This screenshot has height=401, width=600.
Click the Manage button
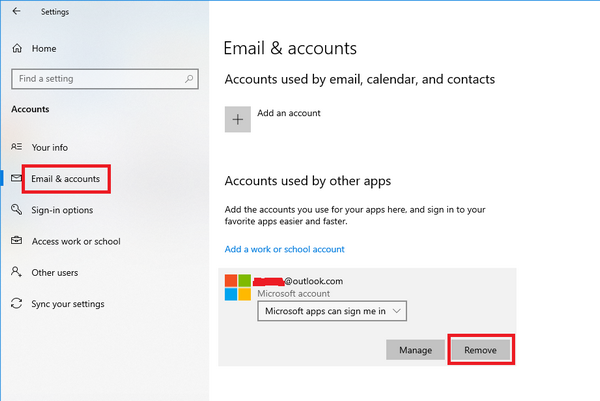(x=415, y=350)
